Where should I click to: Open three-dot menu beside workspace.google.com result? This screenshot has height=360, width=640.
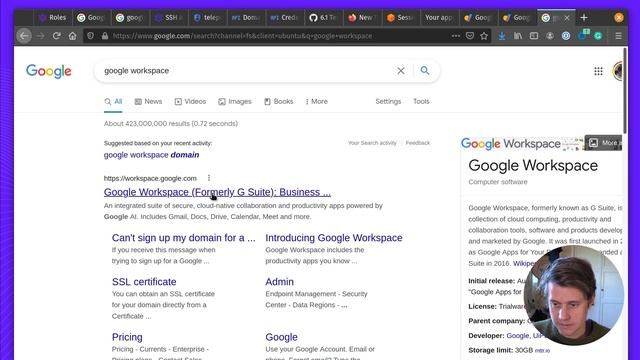pos(209,178)
